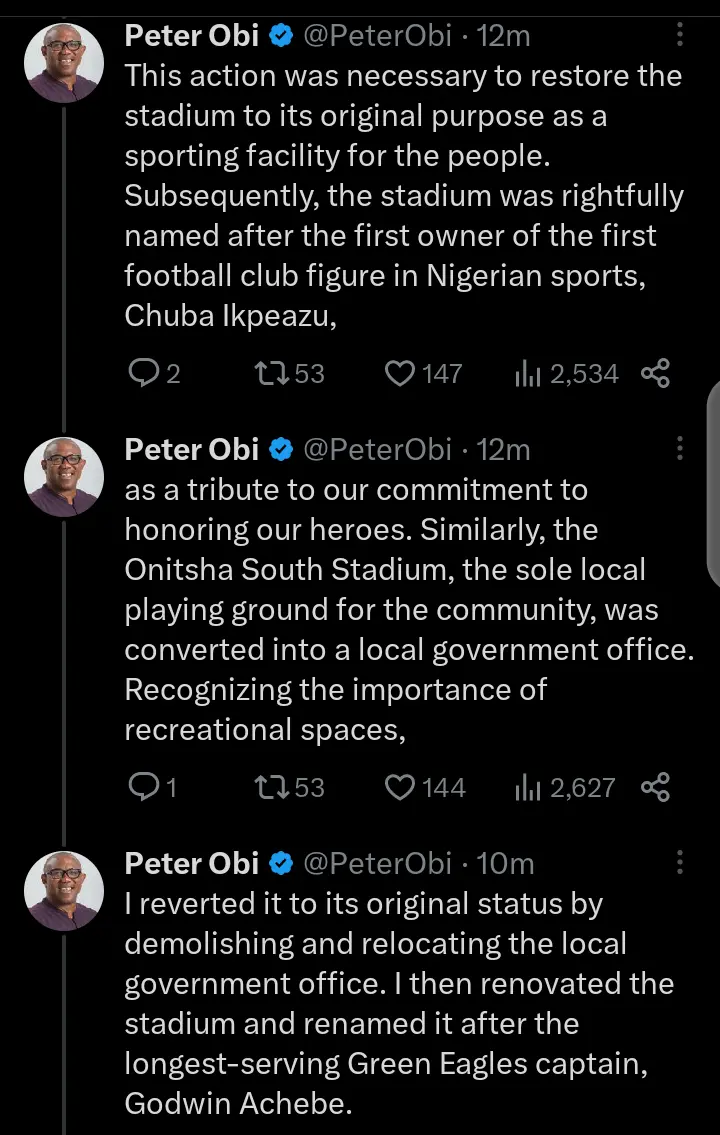Open Peter Obi's avatar on first tweet
This screenshot has width=720, height=1135.
click(64, 62)
